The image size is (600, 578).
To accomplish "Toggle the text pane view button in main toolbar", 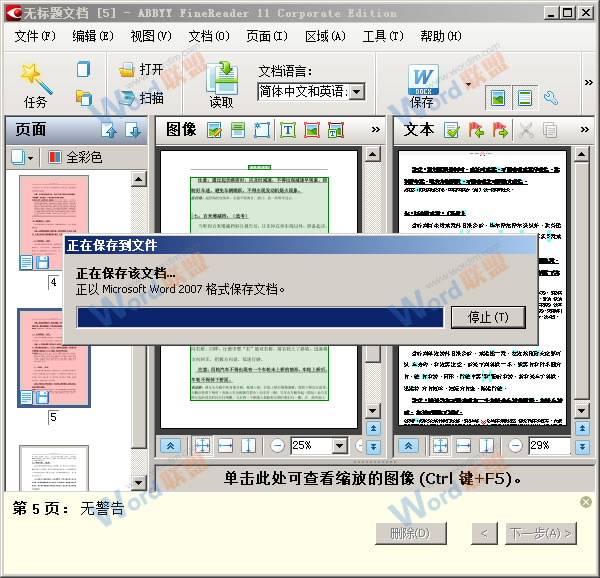I will (525, 98).
